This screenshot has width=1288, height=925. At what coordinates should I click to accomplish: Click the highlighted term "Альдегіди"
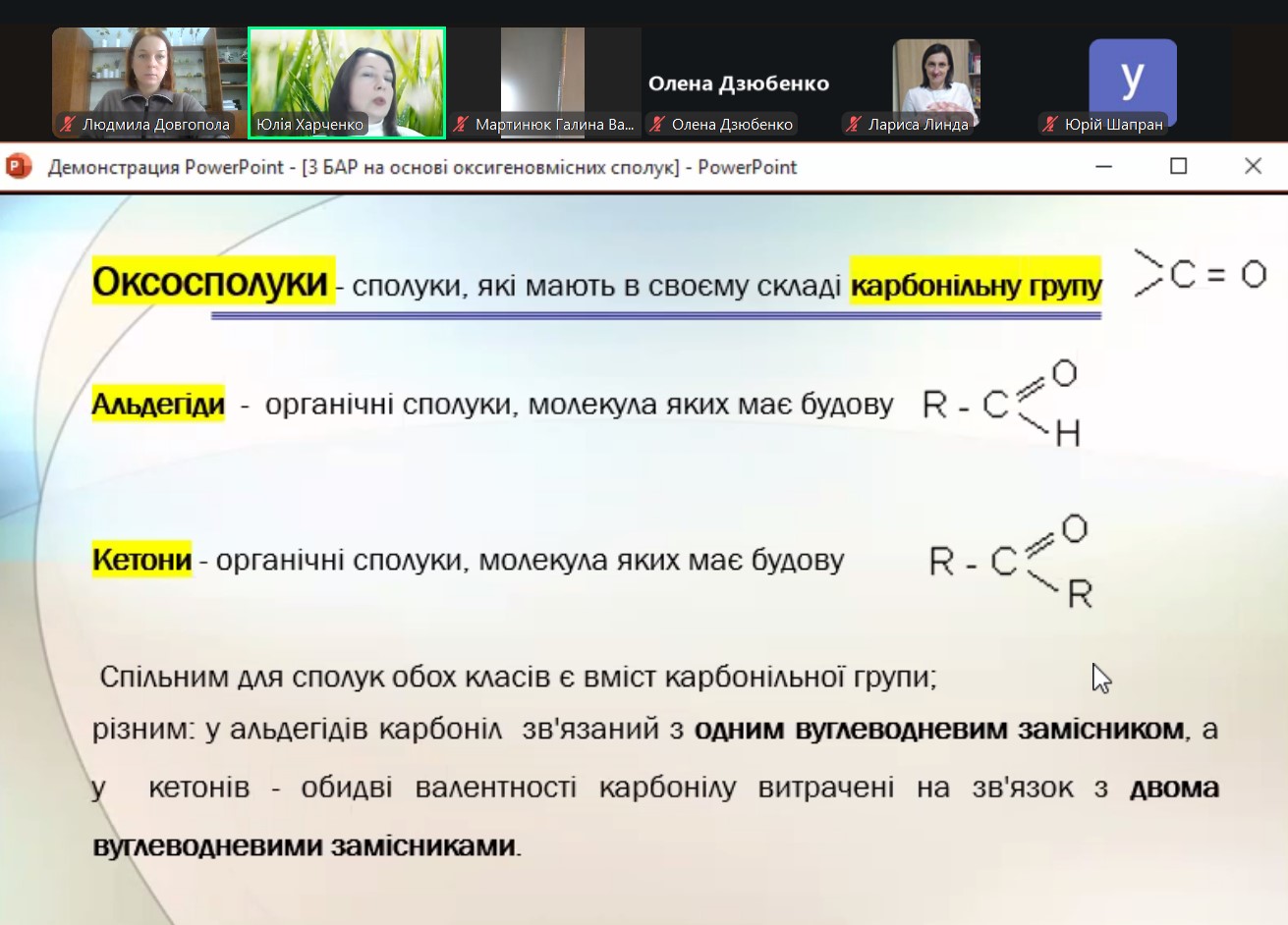pos(158,404)
